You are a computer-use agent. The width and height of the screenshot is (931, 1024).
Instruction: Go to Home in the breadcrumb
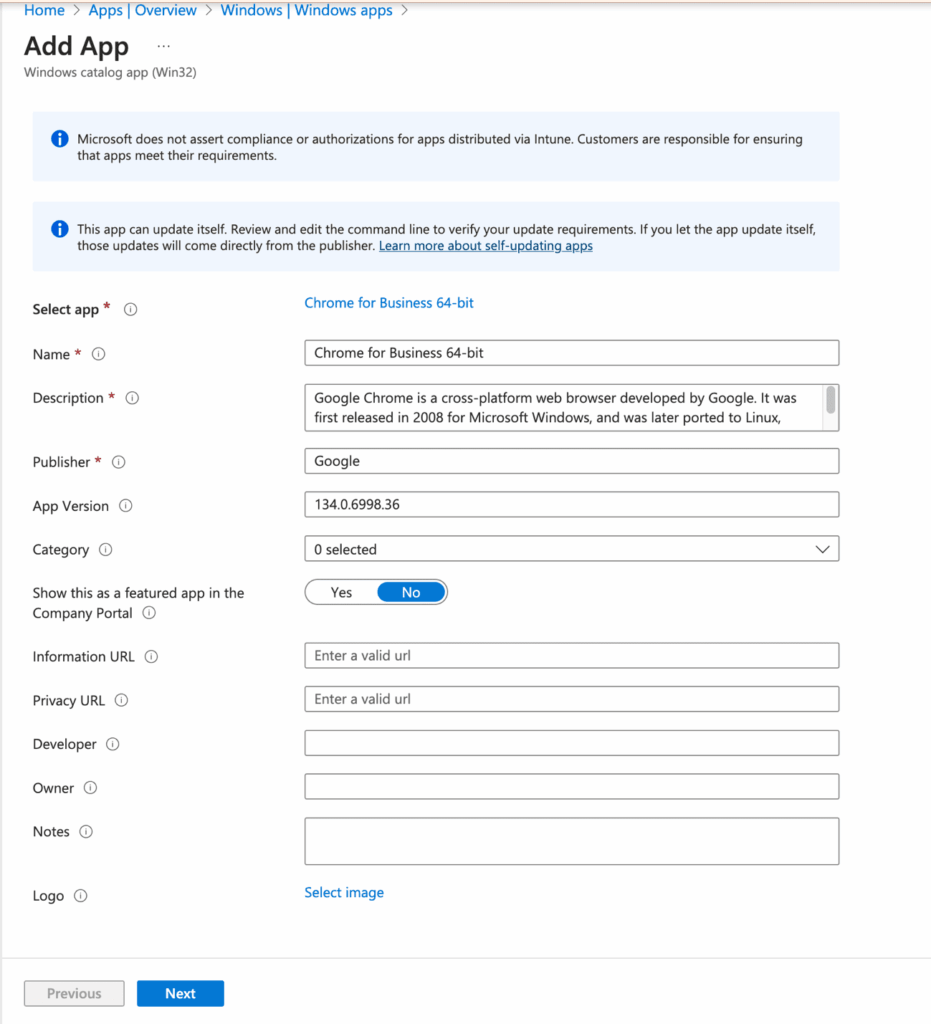(44, 10)
